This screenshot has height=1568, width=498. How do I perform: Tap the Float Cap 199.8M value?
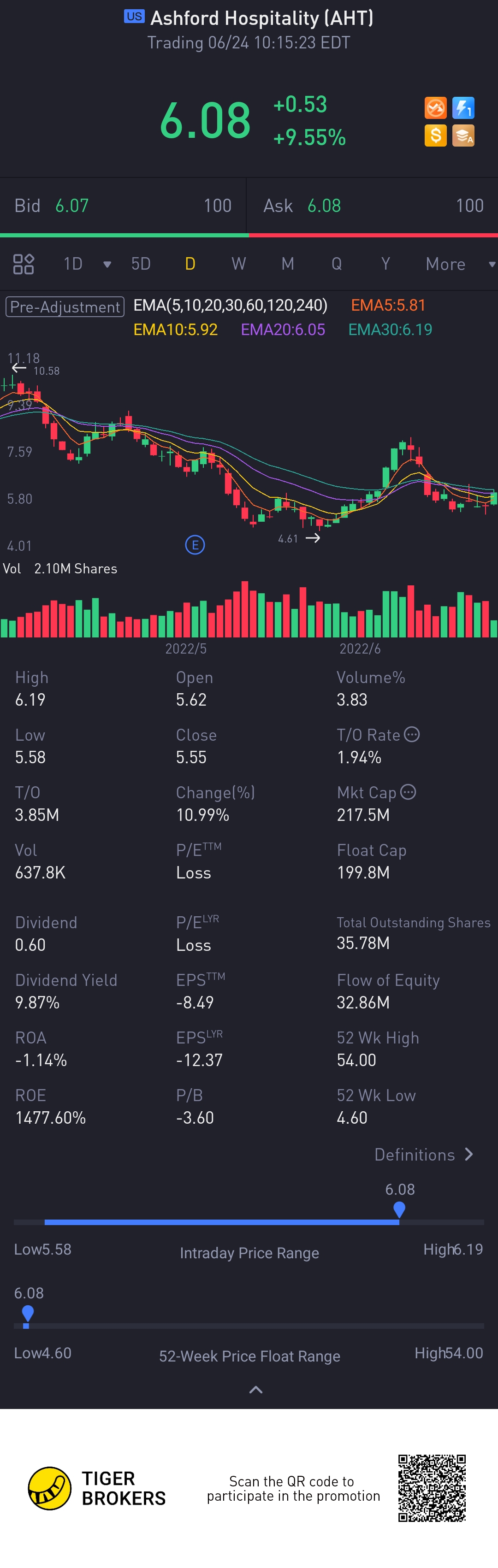[x=363, y=873]
